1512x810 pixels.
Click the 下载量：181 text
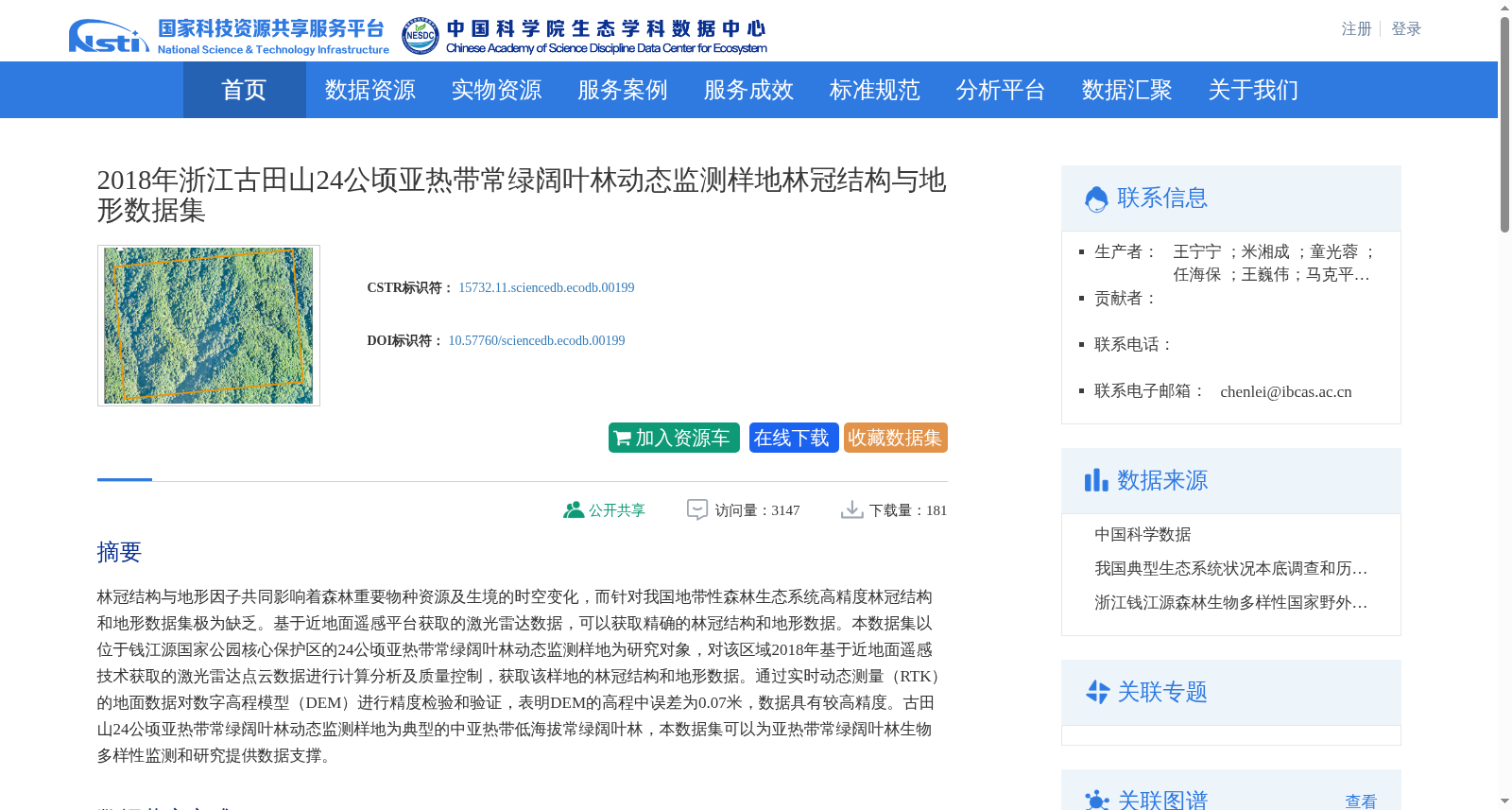pos(908,510)
